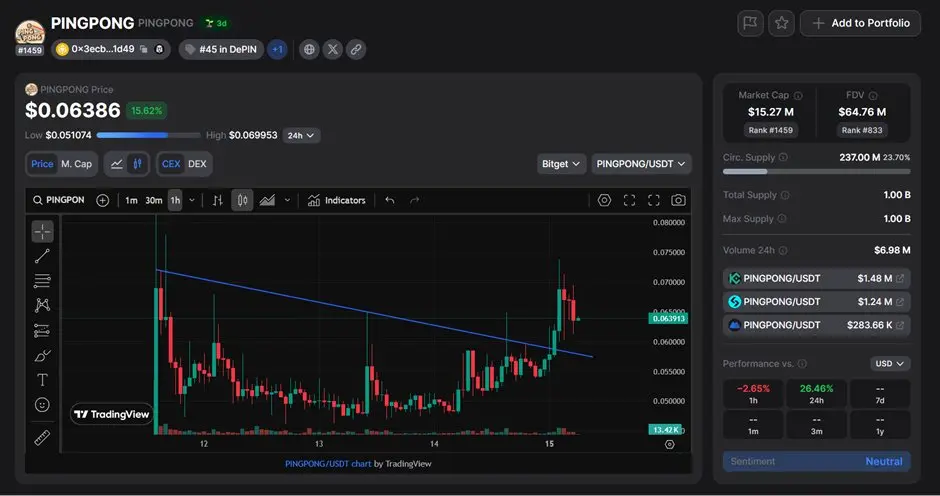Click the PINGPON symbol search field
Screen dimensions: 940x496
tap(59, 200)
